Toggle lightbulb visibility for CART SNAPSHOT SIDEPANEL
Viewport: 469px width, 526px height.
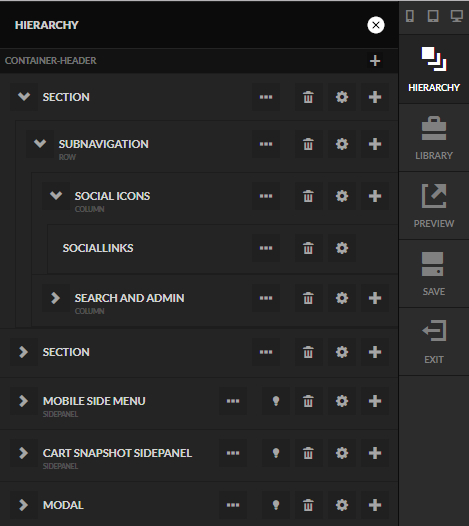pos(276,453)
